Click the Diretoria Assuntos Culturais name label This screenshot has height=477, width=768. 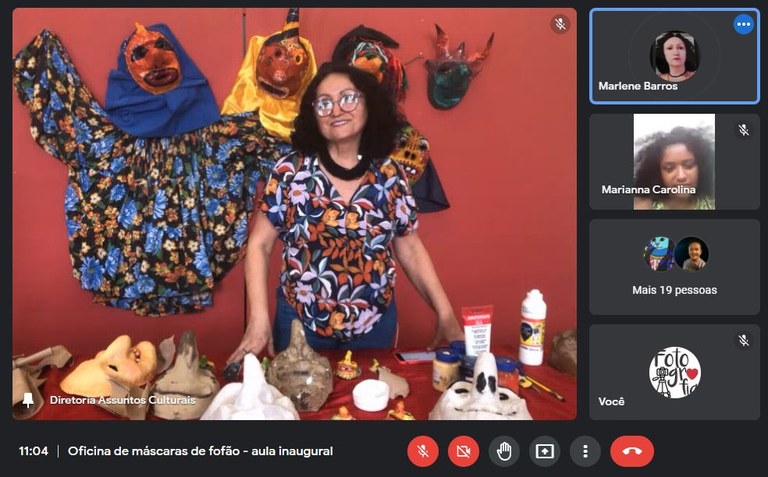(x=122, y=400)
